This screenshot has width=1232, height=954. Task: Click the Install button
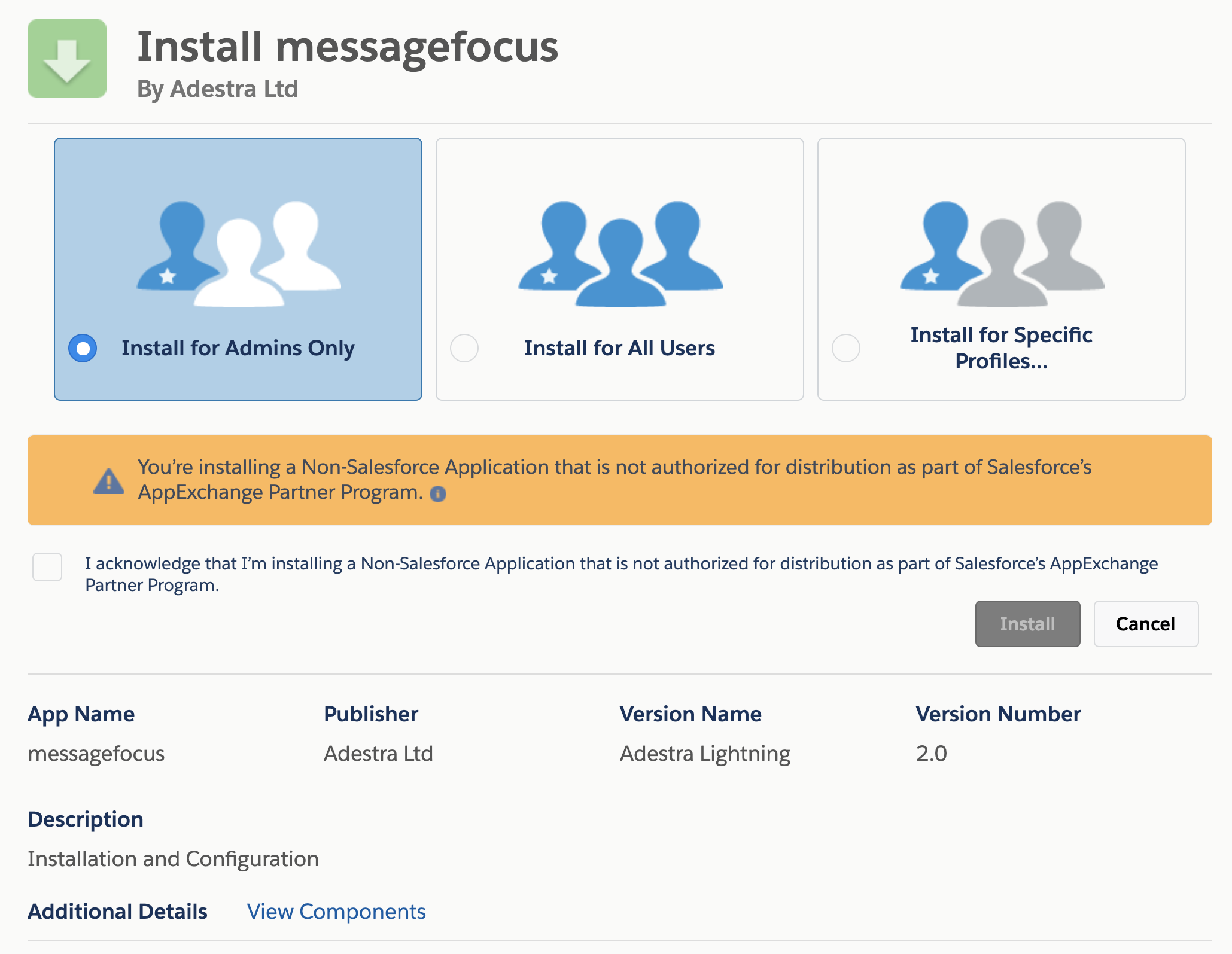(1027, 624)
